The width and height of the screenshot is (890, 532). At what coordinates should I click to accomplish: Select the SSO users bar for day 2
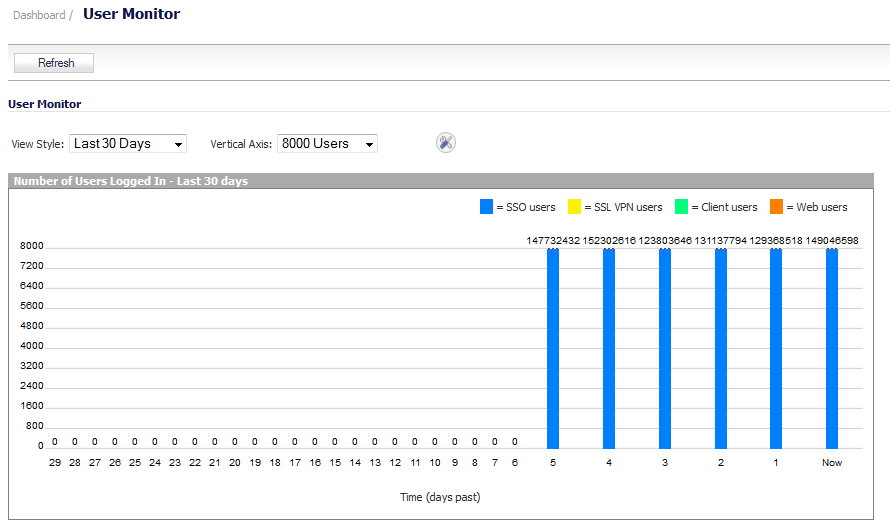[721, 349]
